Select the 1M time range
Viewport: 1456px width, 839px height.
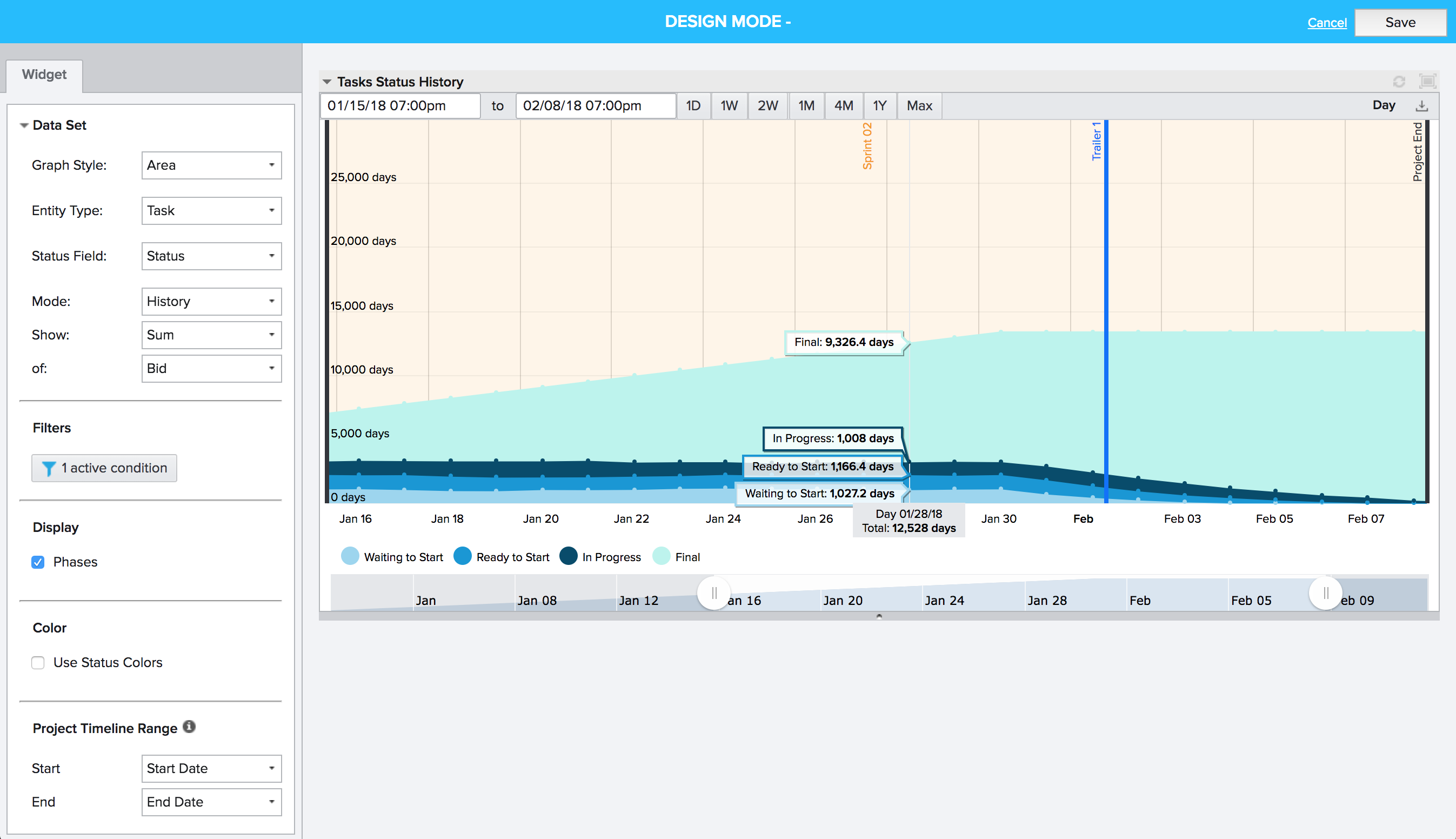[x=806, y=105]
